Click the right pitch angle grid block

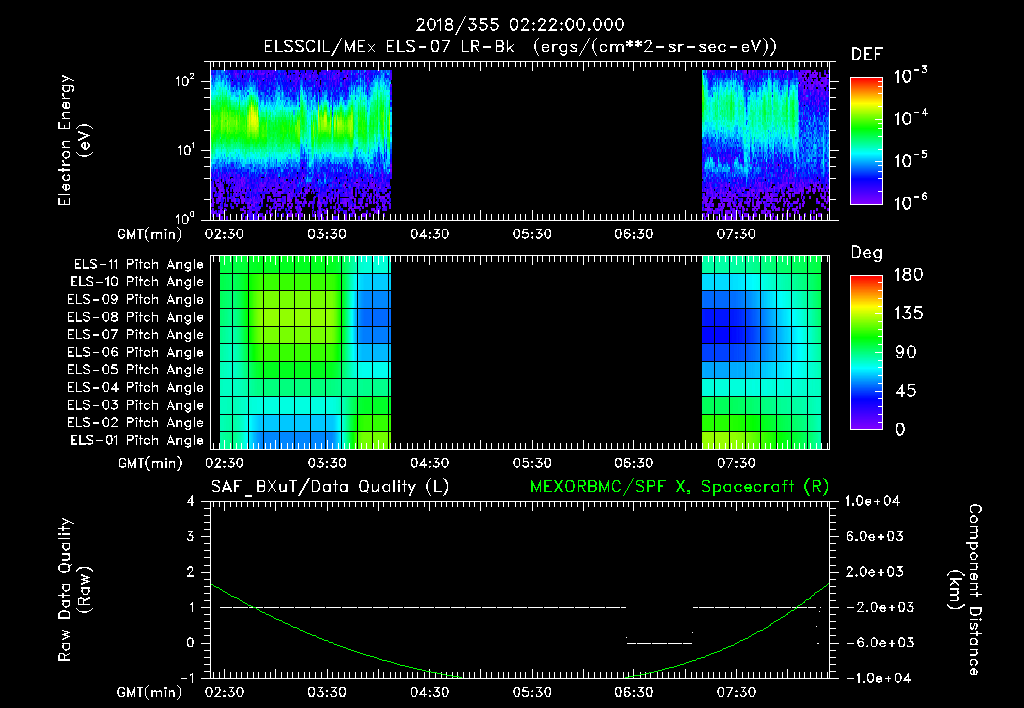coord(761,352)
